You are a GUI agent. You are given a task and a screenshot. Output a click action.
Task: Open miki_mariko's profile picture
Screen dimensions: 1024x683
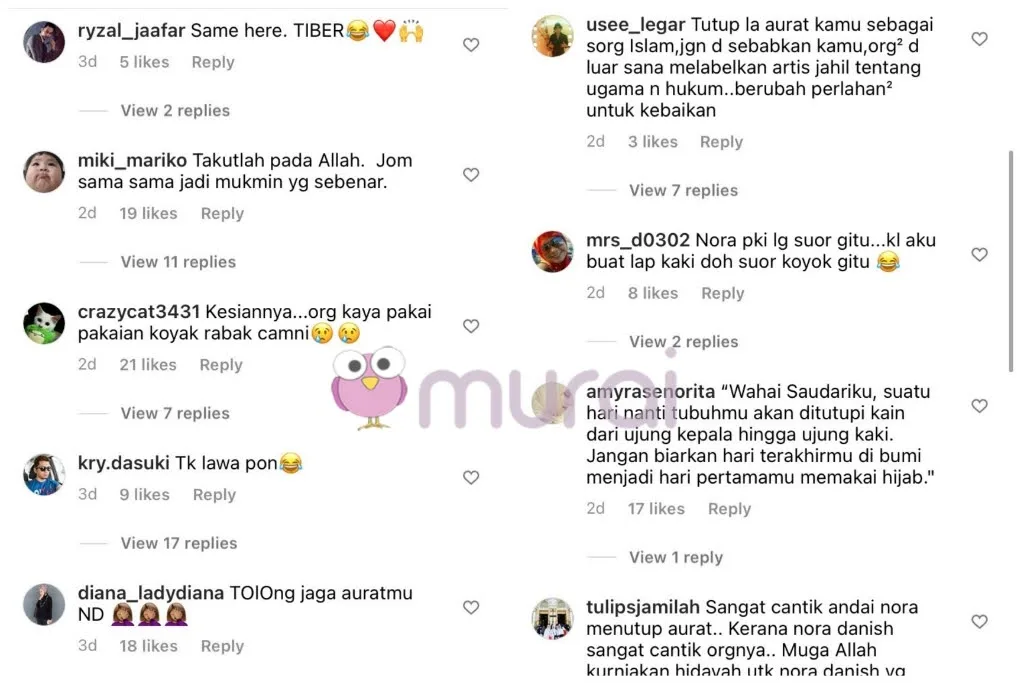44,172
